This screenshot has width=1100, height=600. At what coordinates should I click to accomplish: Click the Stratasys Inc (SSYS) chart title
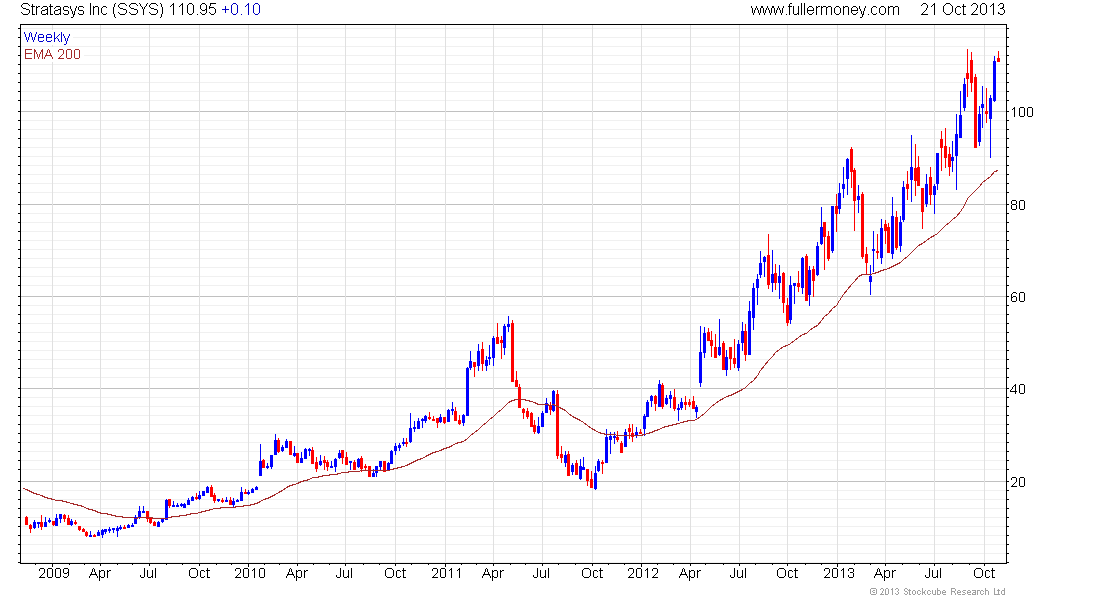[x=92, y=10]
